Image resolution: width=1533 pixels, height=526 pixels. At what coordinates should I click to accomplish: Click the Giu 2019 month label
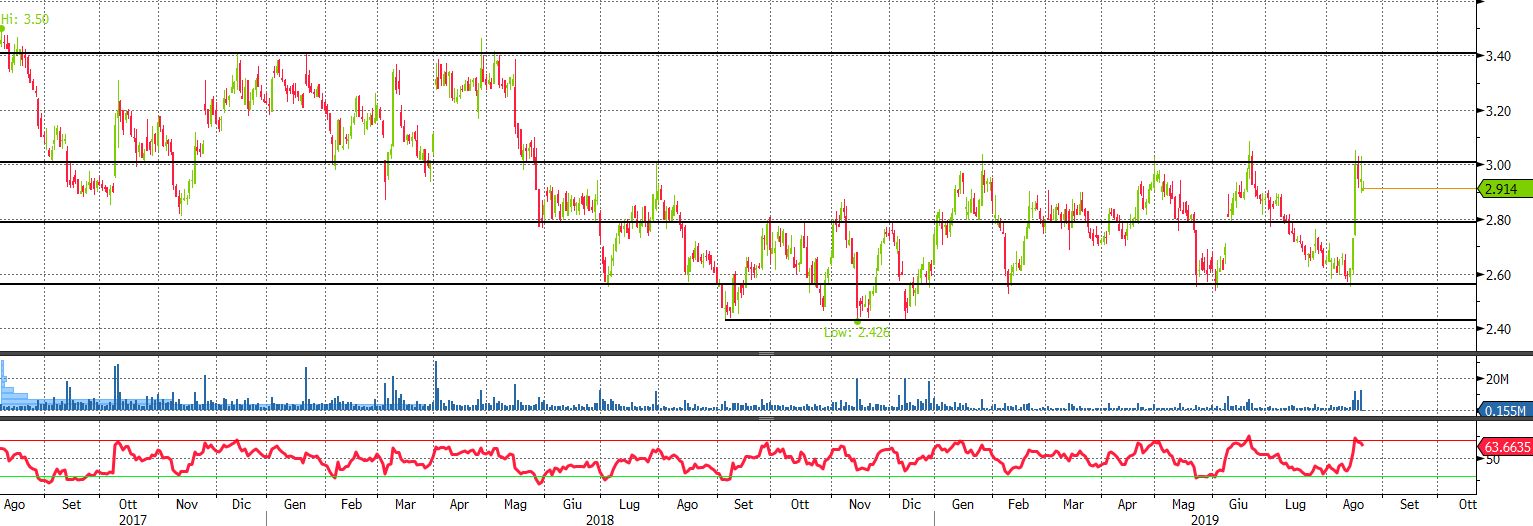pyautogui.click(x=1238, y=505)
